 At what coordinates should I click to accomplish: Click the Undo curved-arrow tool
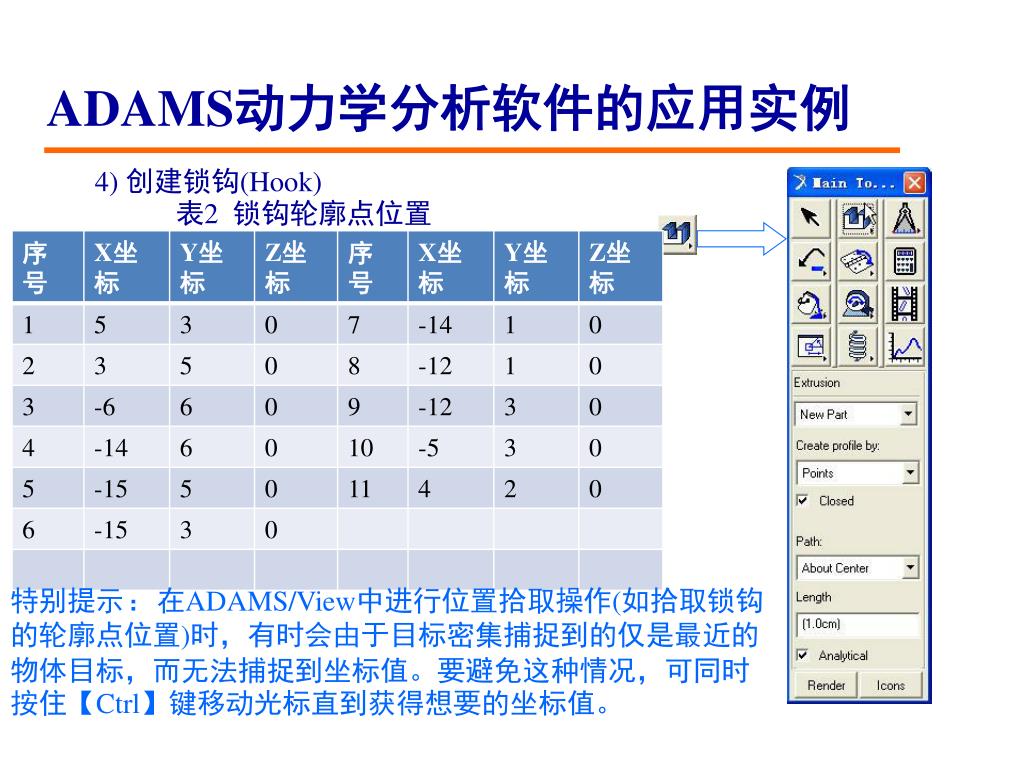click(810, 261)
